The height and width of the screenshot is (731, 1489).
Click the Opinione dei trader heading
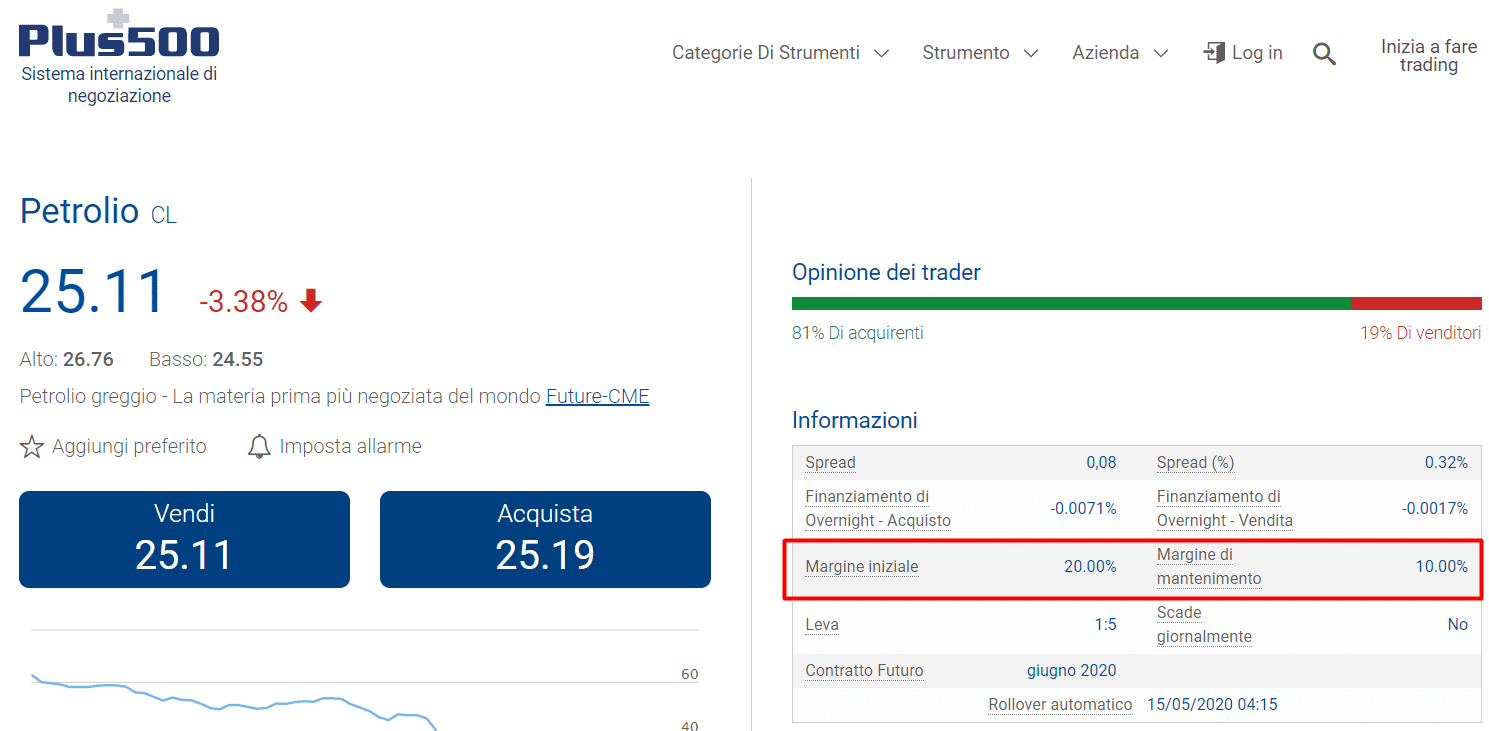tap(886, 272)
